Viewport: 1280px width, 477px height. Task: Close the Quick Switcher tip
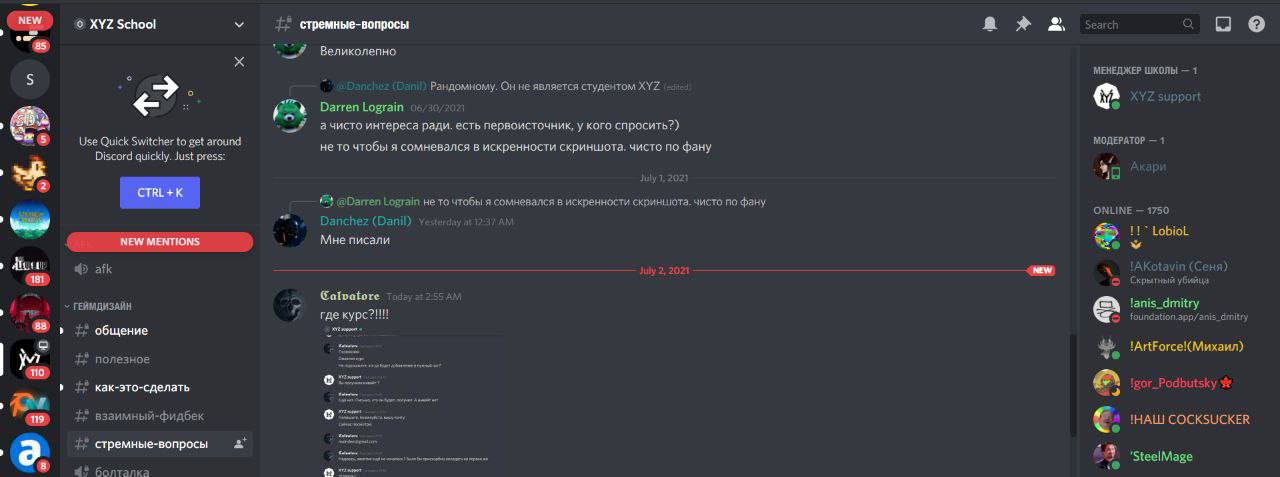click(x=239, y=62)
